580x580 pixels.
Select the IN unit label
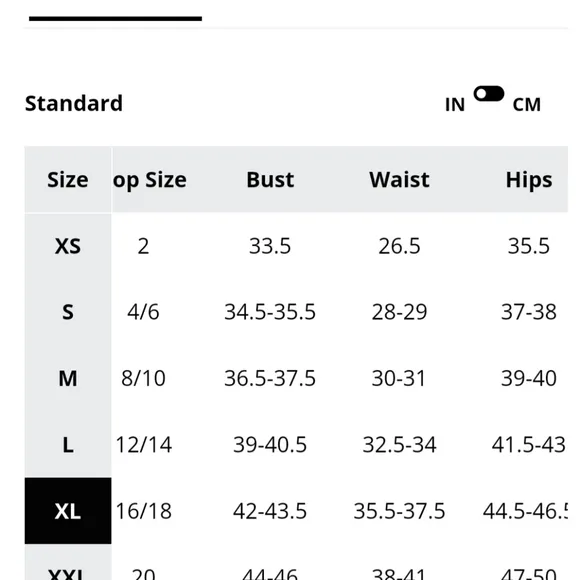pos(455,105)
